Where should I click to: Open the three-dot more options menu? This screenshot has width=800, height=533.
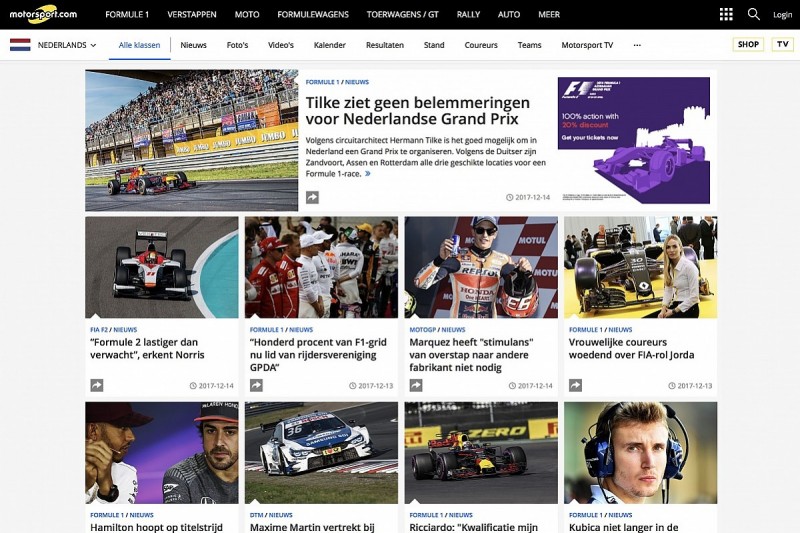pos(637,45)
